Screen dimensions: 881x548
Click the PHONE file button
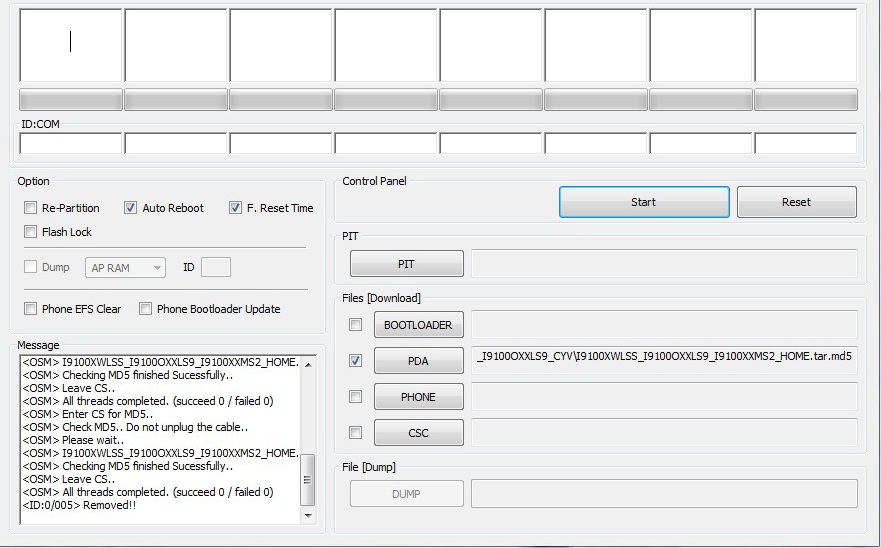coord(419,397)
